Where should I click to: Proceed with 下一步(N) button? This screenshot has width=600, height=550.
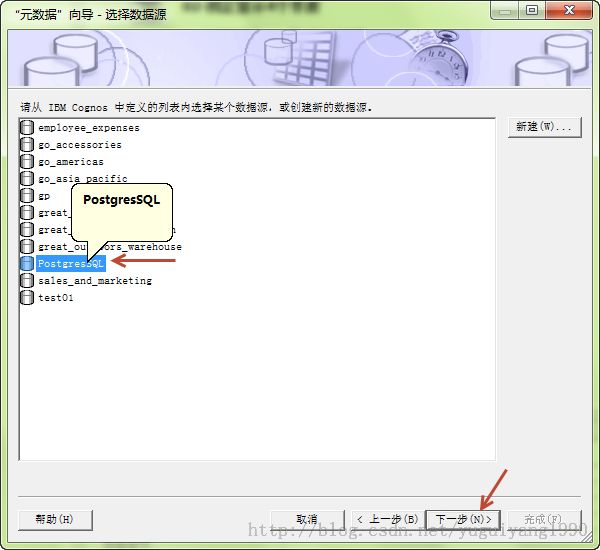(463, 519)
